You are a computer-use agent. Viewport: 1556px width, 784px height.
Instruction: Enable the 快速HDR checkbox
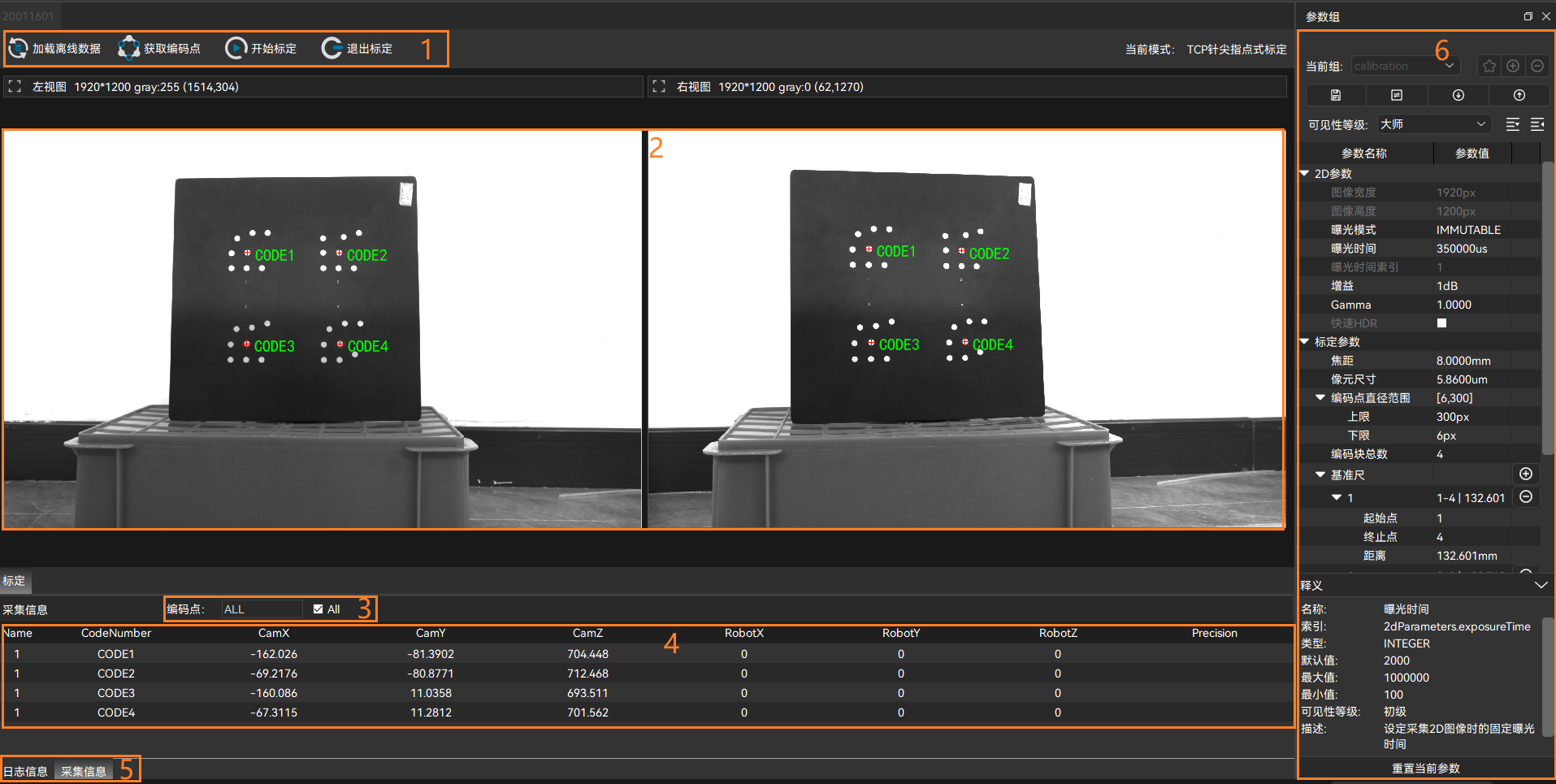coord(1442,323)
